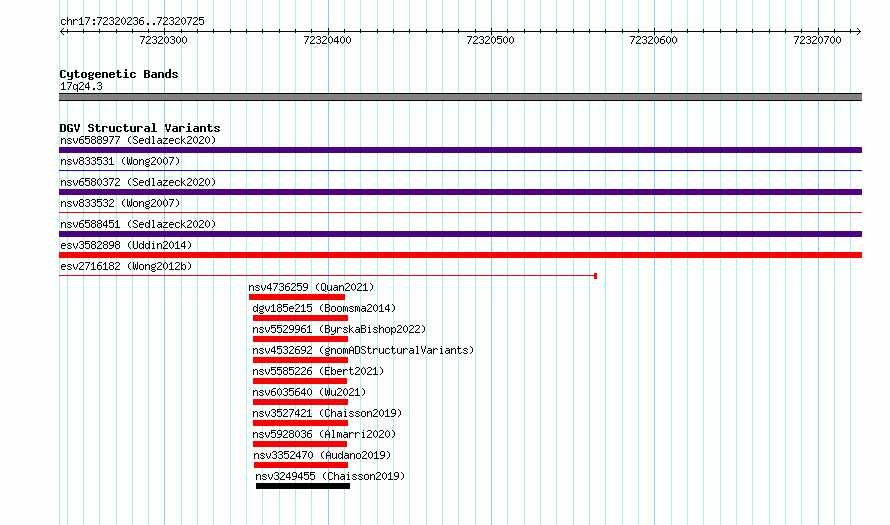Click the left arrow of the ruler
The image size is (890, 525).
[62, 32]
